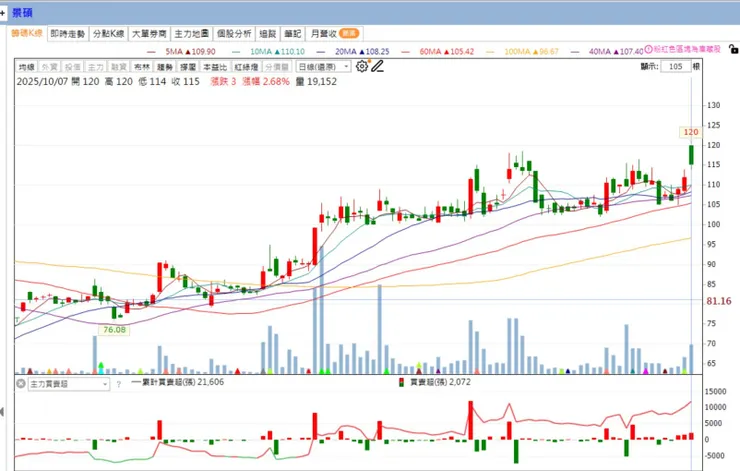Switch to the 筆記 tab
This screenshot has height=471, width=740.
(293, 34)
